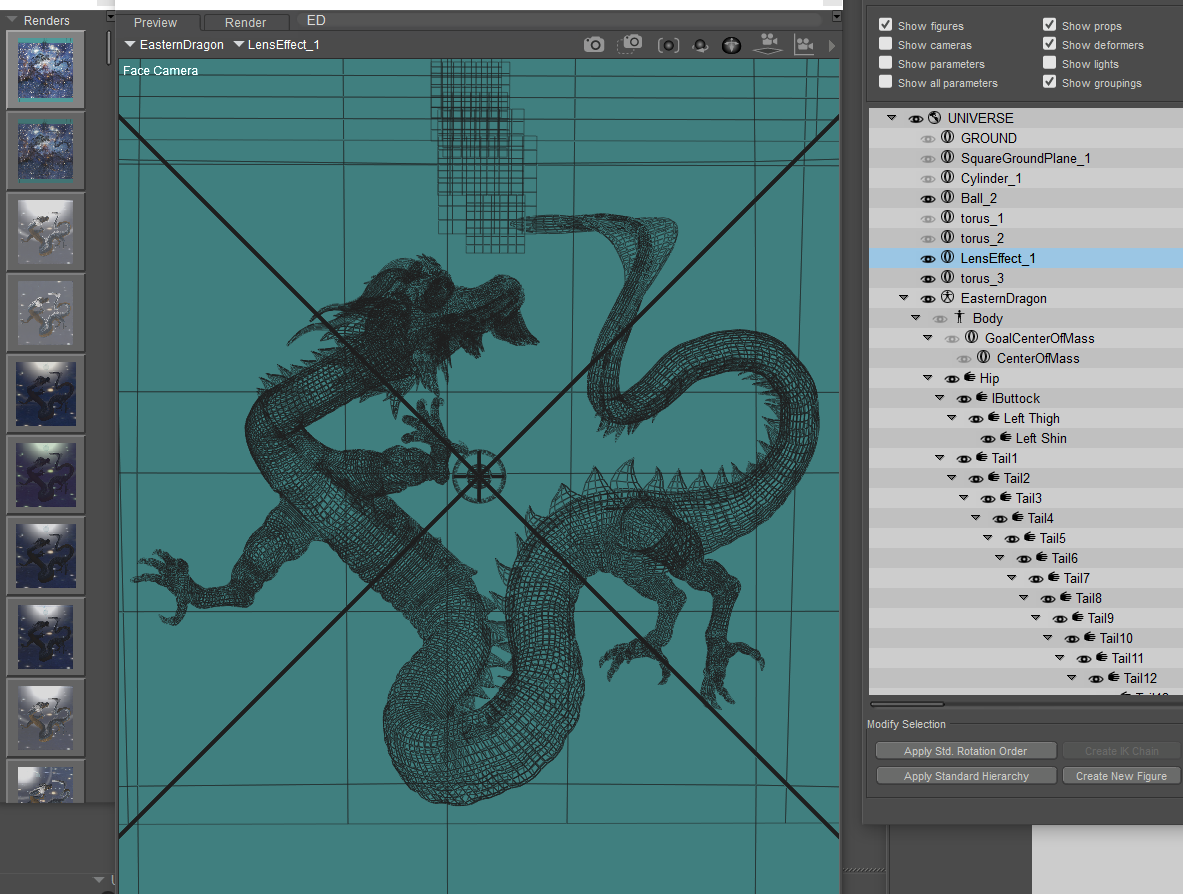Click the Apply Standard Hierarchy button
The height and width of the screenshot is (894, 1183).
tap(965, 776)
